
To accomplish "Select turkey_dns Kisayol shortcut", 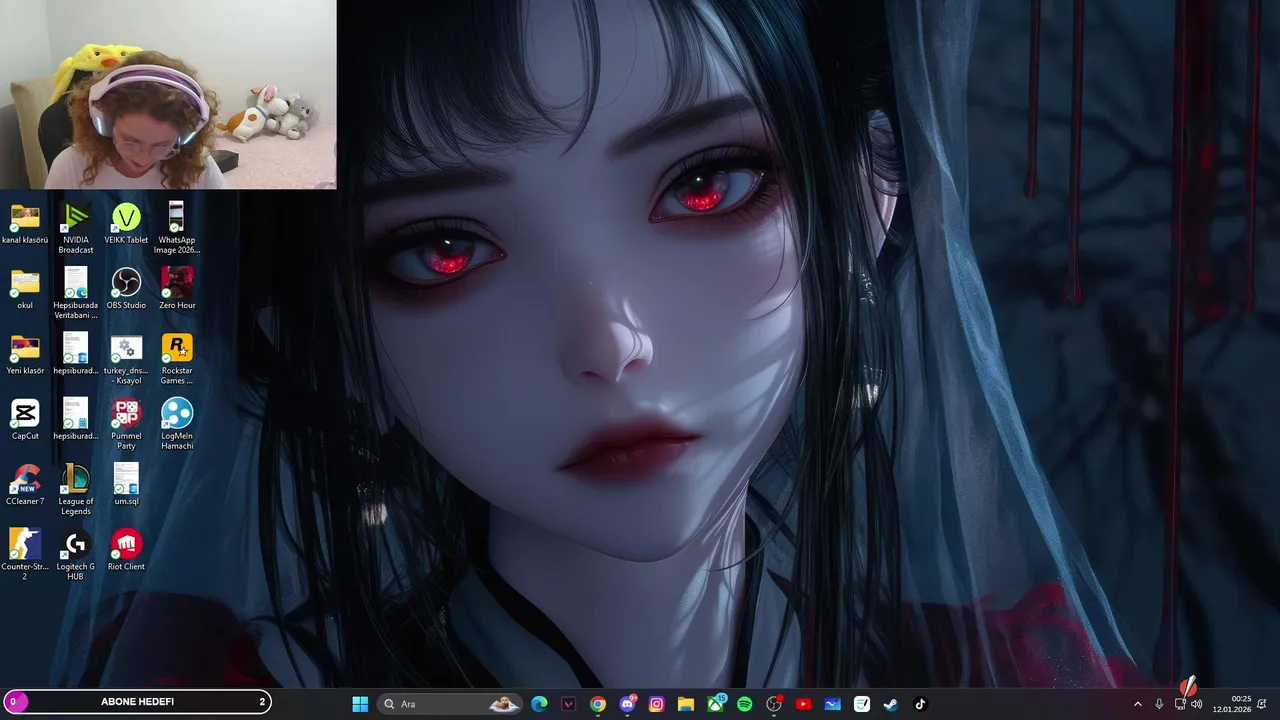I will point(126,359).
